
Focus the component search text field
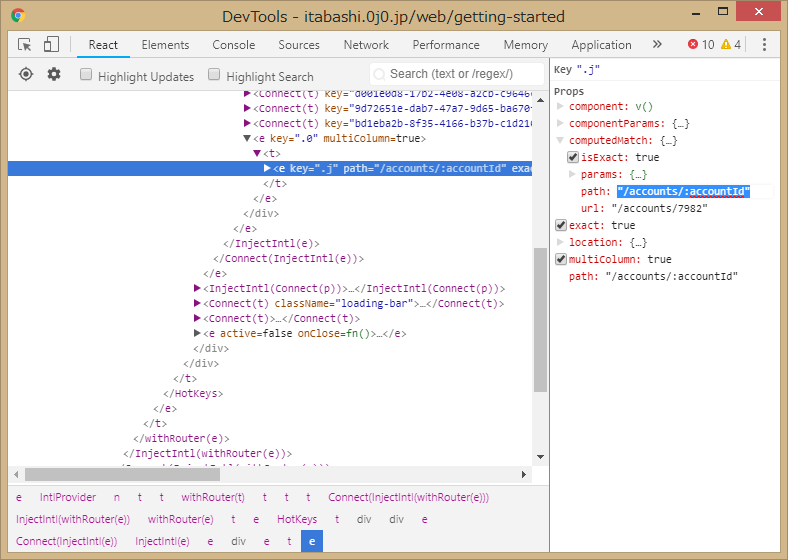[460, 74]
